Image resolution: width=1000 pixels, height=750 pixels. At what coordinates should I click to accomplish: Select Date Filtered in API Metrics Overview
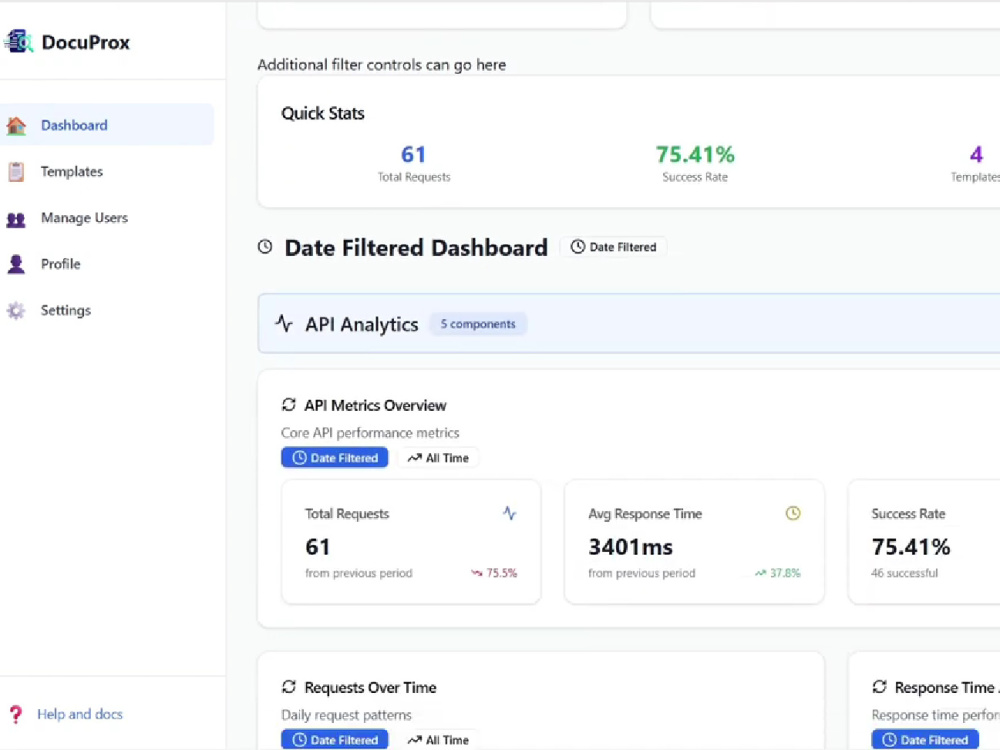tap(335, 458)
